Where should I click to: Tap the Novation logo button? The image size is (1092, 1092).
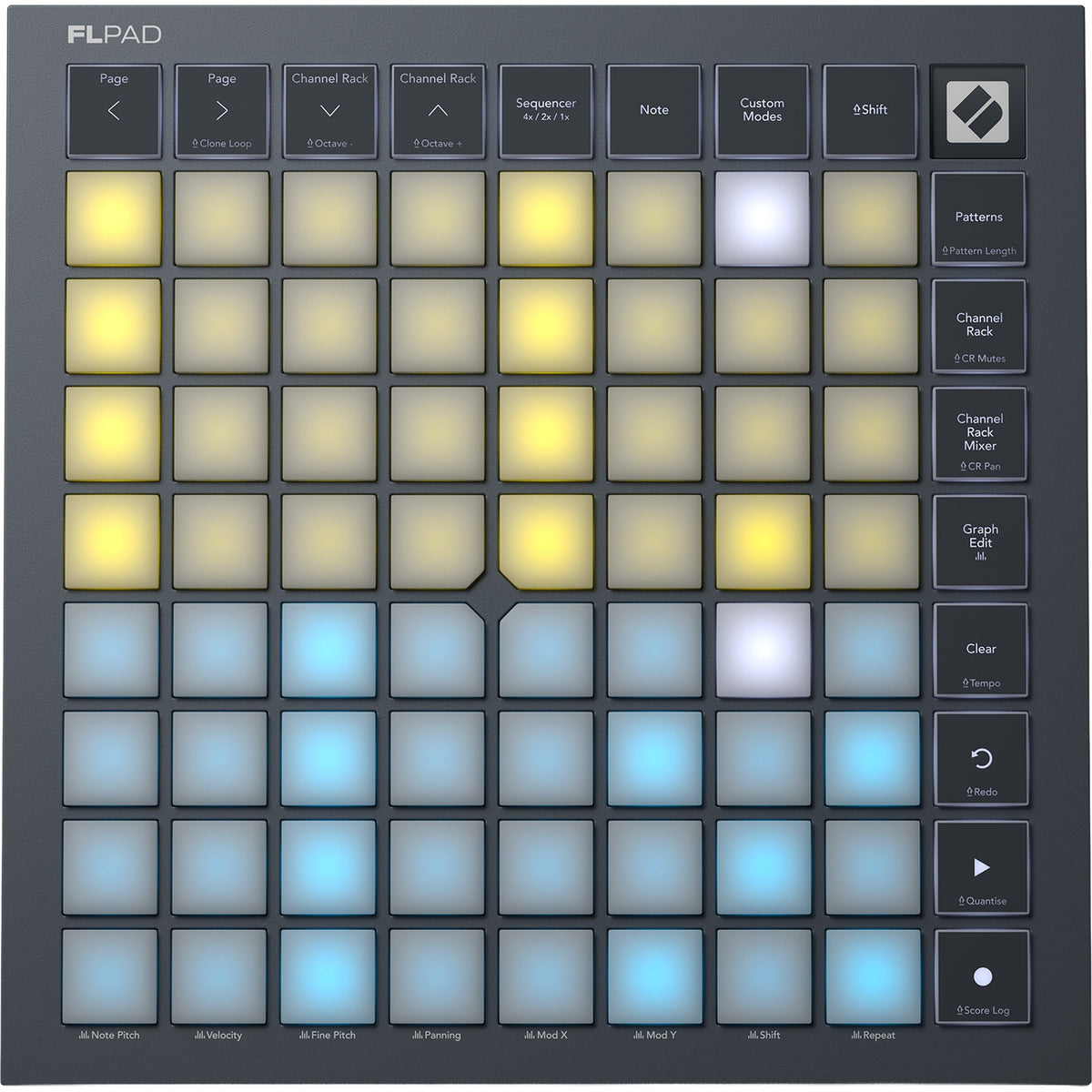click(x=978, y=111)
